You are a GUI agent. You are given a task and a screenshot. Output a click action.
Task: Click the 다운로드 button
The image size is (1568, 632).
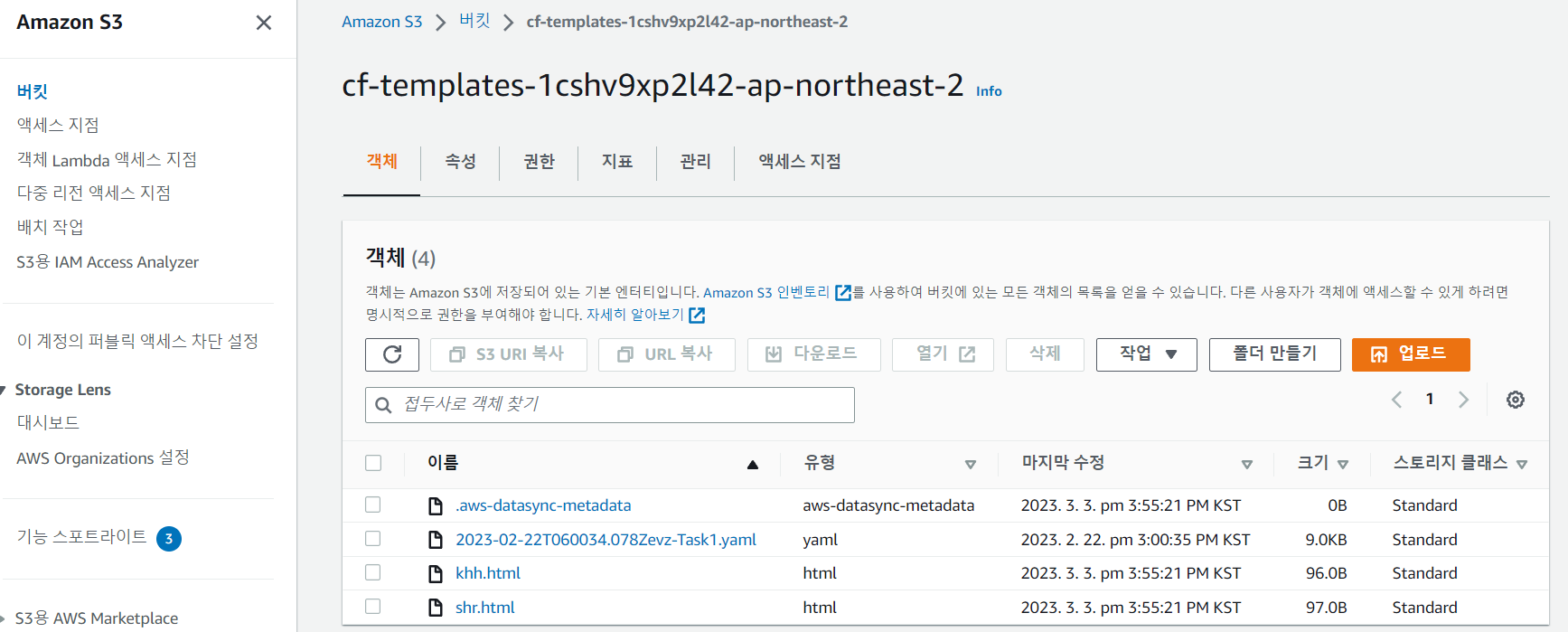point(814,354)
